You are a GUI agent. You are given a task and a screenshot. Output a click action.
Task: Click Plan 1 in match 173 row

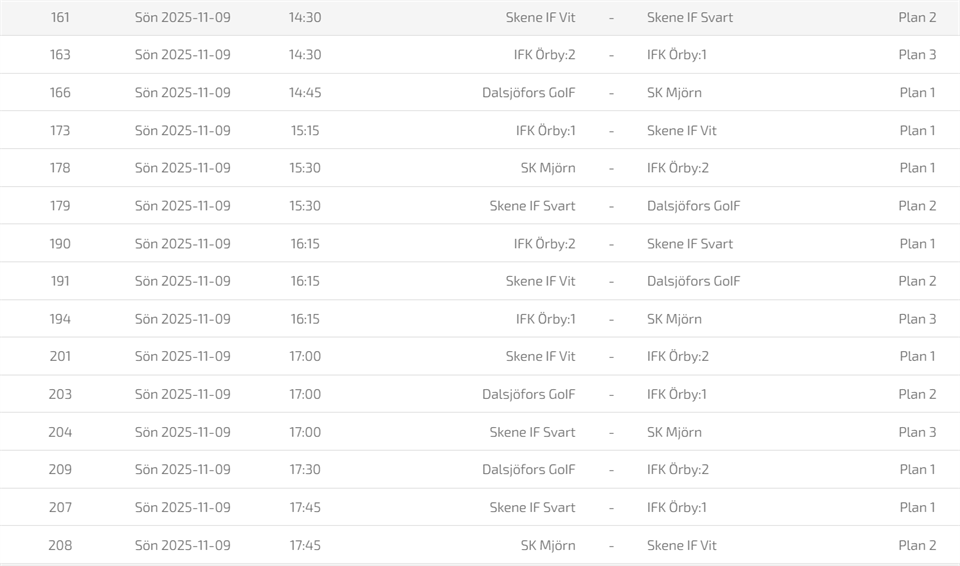click(x=917, y=131)
